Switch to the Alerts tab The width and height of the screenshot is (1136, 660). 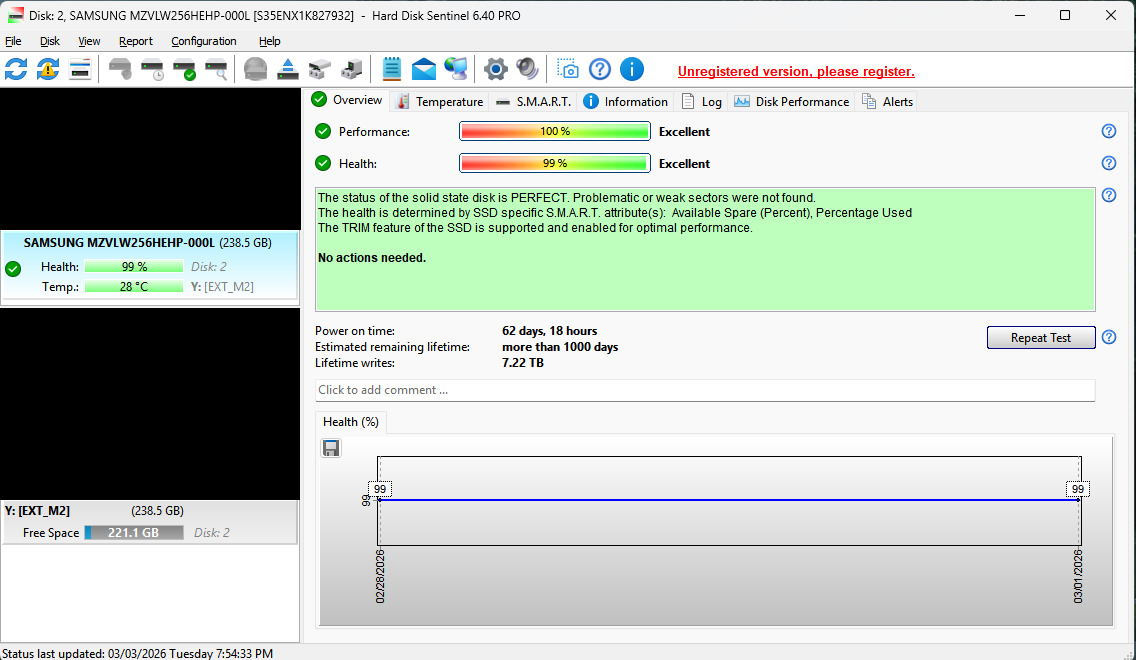(x=888, y=101)
